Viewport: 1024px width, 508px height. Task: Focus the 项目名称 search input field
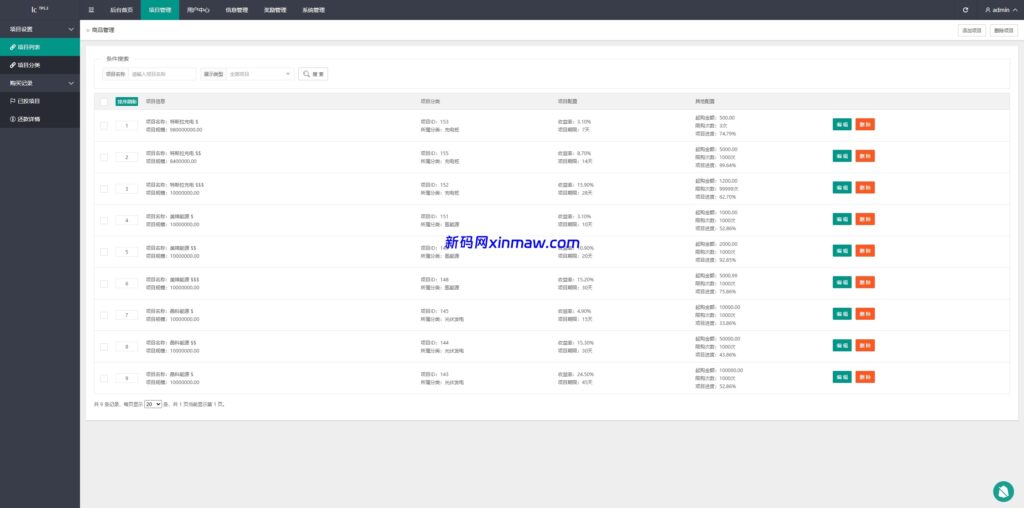click(x=162, y=74)
